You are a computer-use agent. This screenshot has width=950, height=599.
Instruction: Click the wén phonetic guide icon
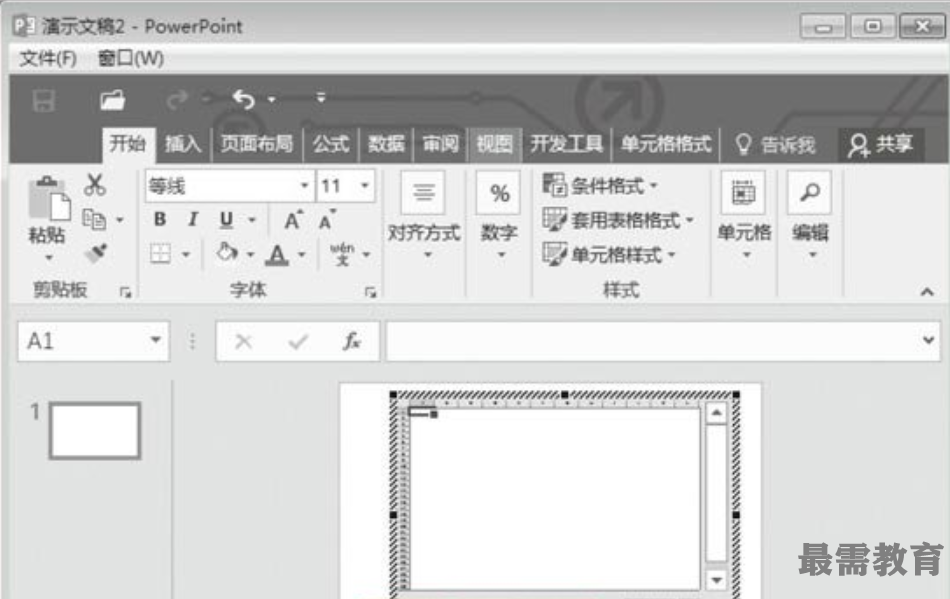tap(342, 254)
